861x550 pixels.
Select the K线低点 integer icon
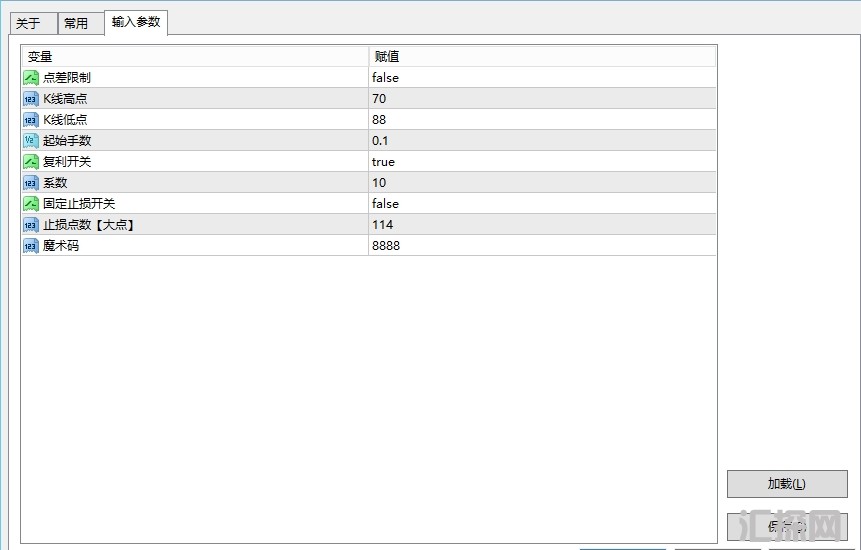31,119
